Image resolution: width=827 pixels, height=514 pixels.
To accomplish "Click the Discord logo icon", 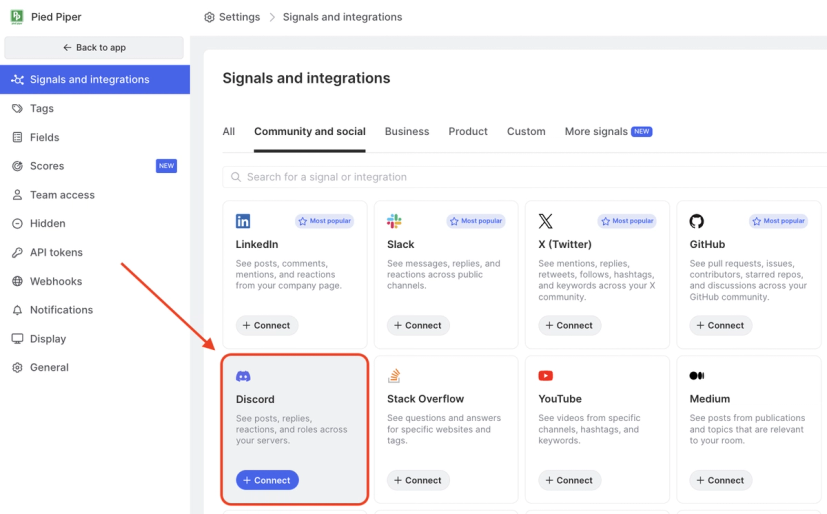I will click(x=243, y=376).
